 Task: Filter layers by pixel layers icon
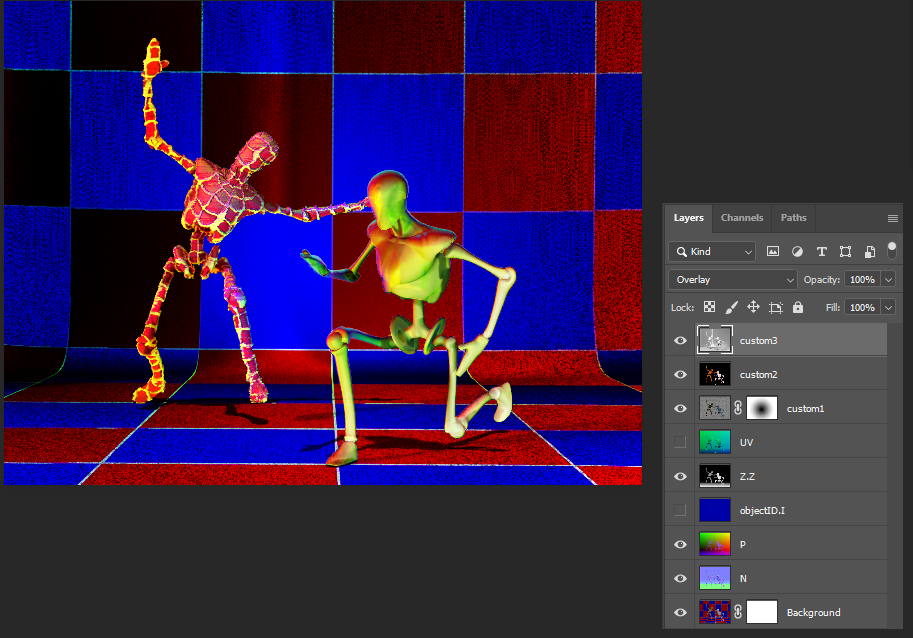pos(773,252)
